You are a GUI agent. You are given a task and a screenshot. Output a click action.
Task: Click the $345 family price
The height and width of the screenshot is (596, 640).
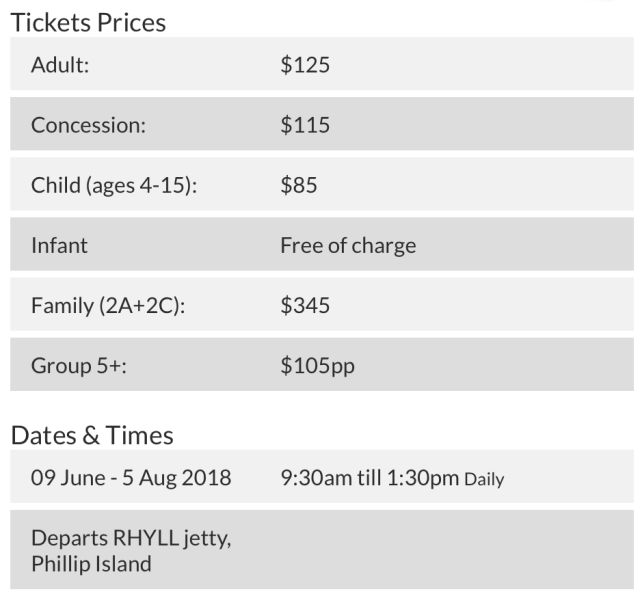click(x=305, y=305)
